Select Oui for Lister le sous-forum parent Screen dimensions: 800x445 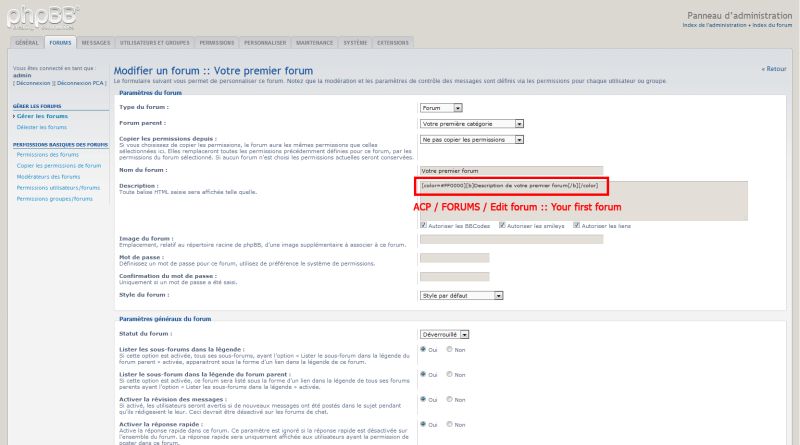coord(423,375)
